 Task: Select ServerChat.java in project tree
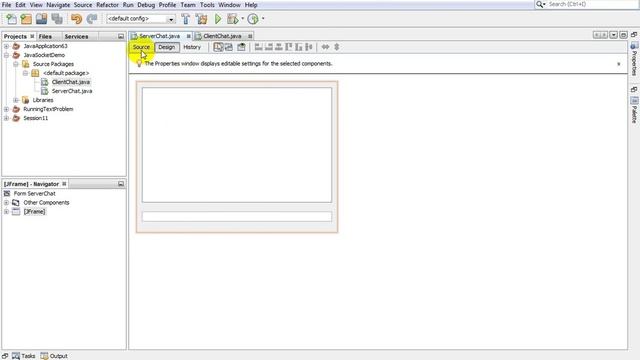[72, 91]
